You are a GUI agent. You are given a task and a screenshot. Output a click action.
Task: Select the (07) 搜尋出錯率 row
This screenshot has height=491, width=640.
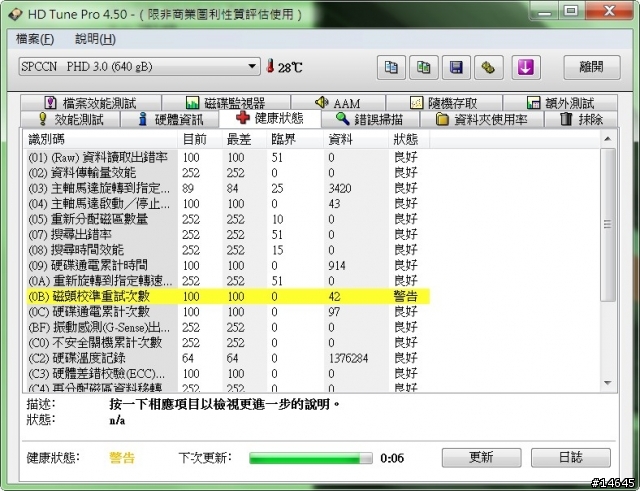pyautogui.click(x=228, y=235)
